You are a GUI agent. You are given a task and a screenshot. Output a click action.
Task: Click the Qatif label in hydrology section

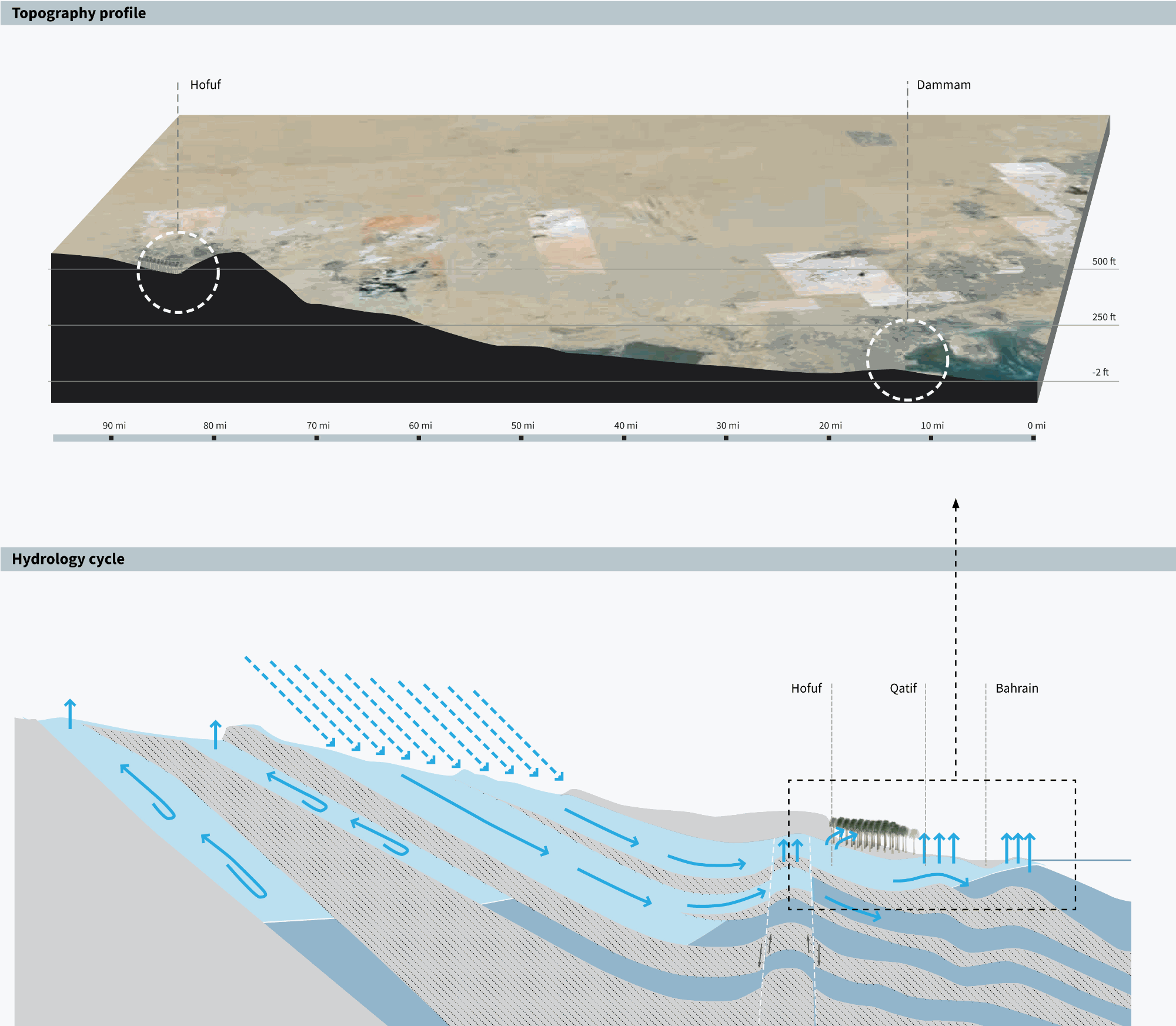pos(903,688)
